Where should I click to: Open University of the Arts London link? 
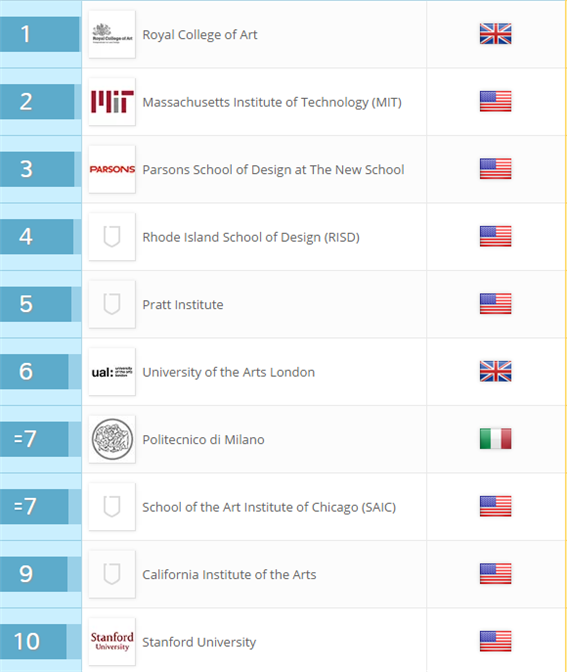228,372
